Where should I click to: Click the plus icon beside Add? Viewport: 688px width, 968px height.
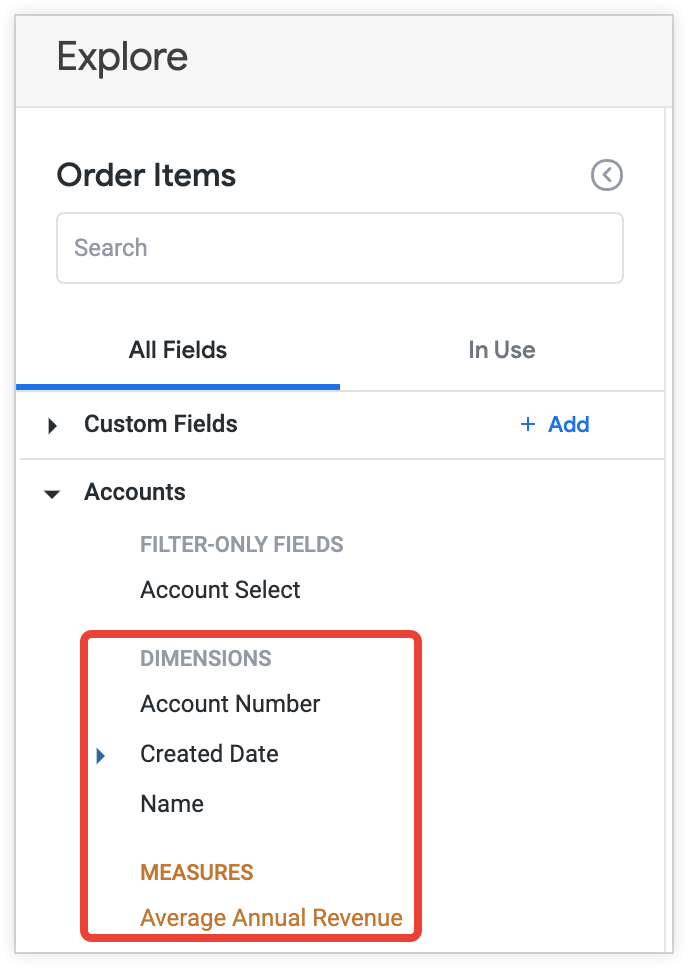528,424
